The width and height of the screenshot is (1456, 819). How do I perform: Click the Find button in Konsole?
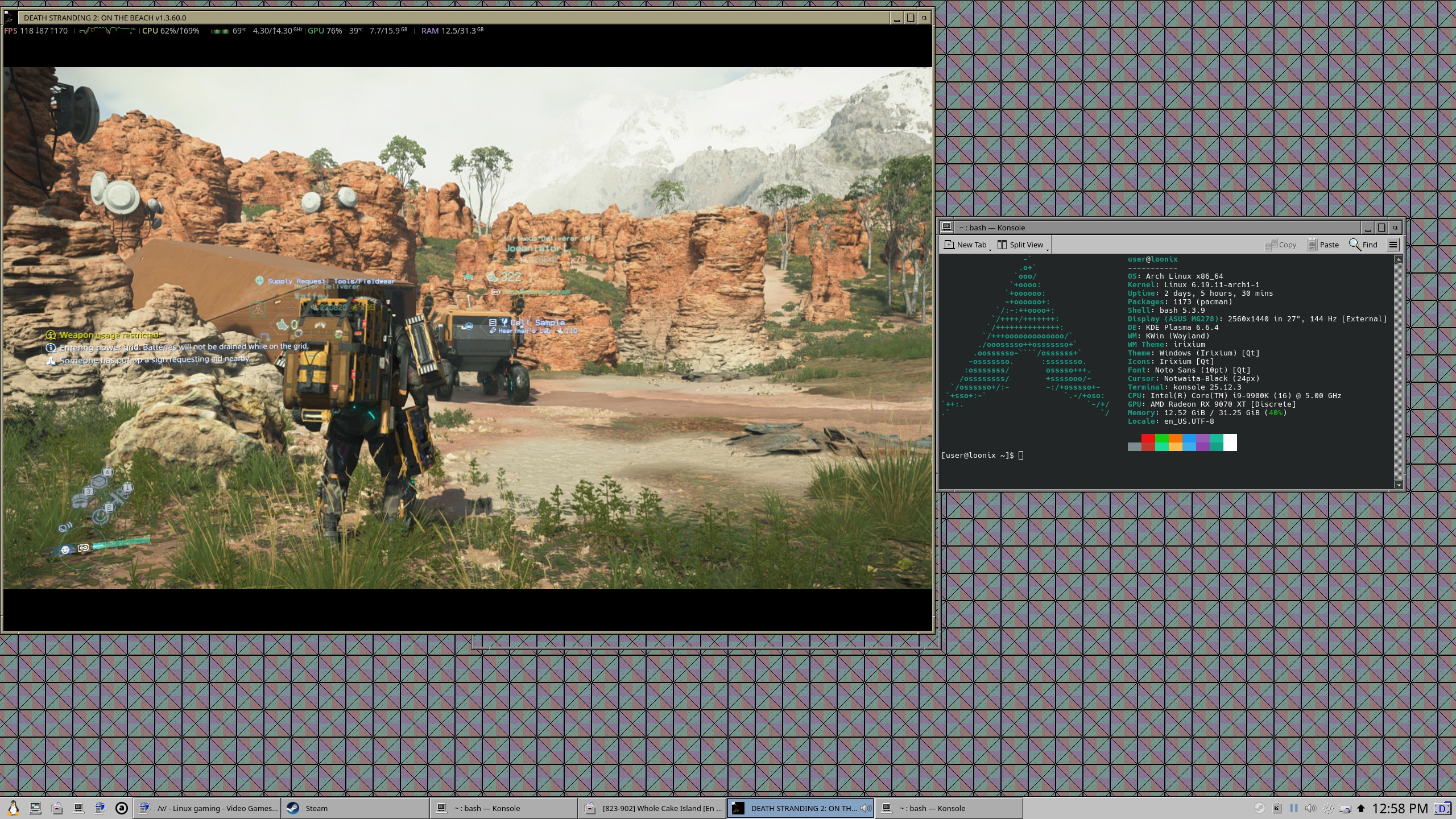point(1363,245)
